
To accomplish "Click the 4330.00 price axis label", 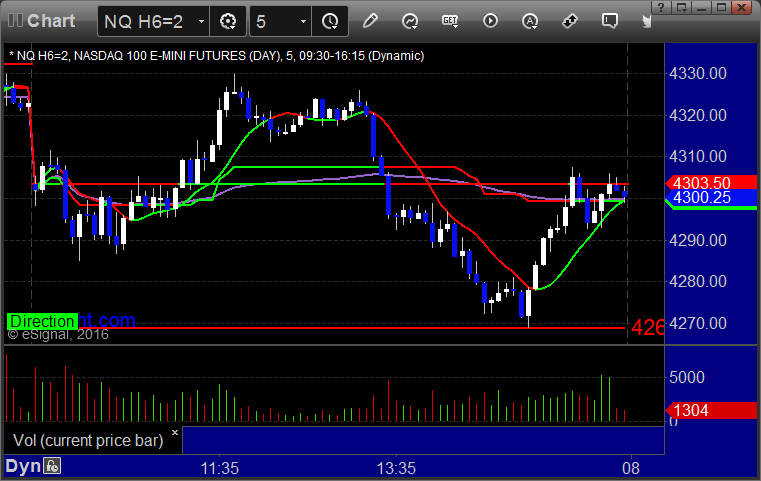I will [x=697, y=74].
